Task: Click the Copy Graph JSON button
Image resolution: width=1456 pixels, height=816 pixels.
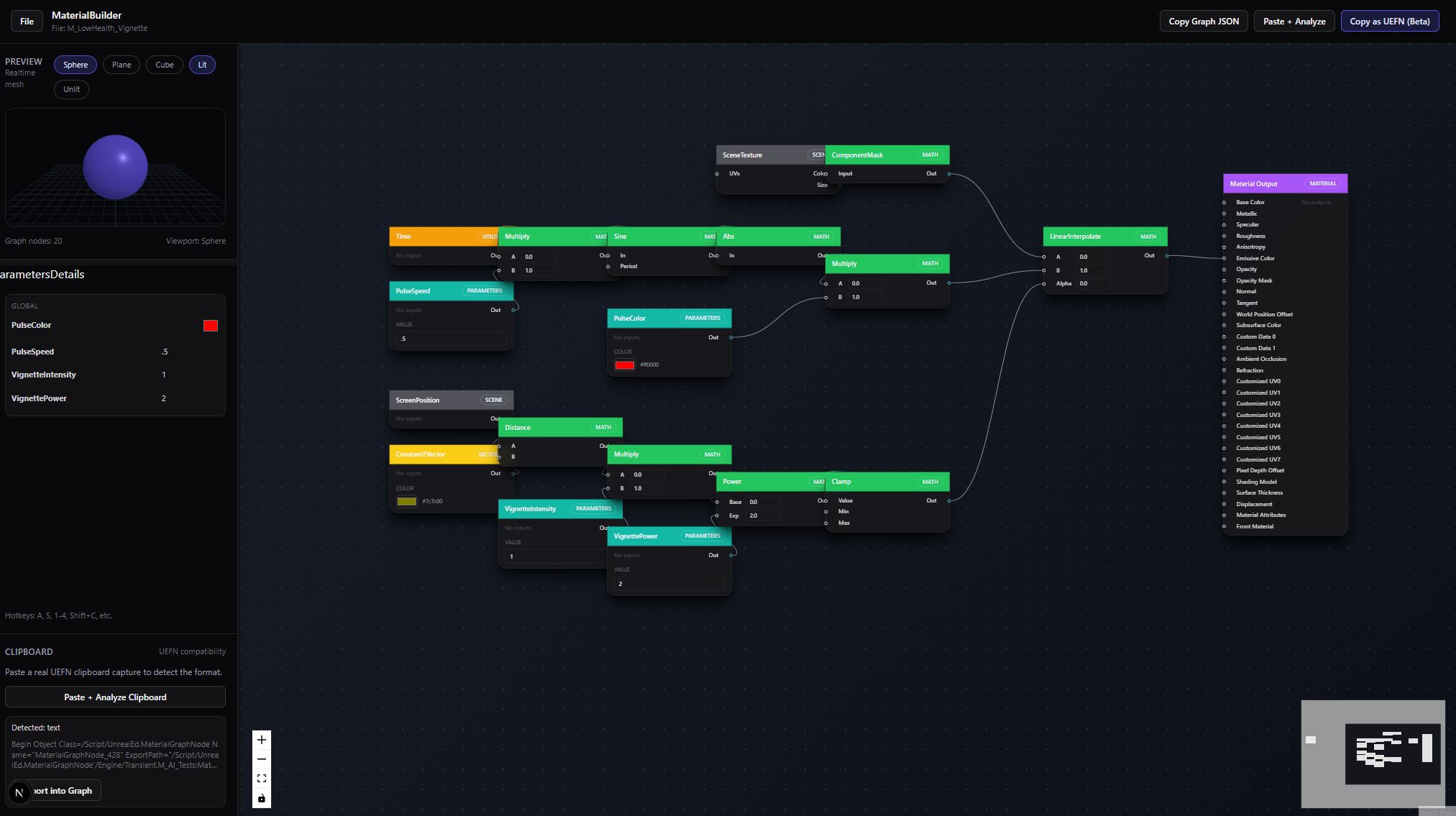Action: [x=1204, y=21]
